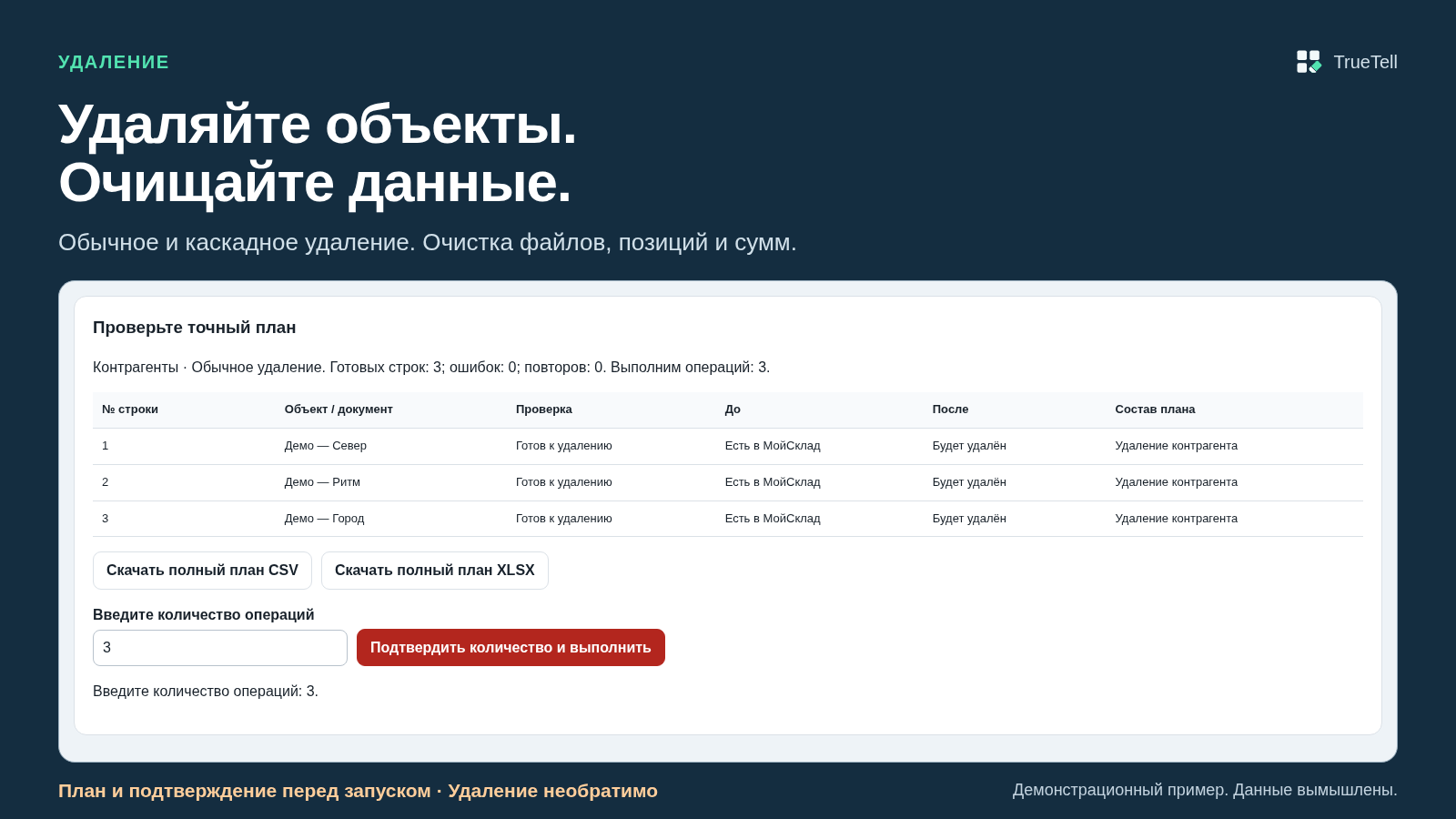Select 'Удаление контрагента' in the Север row
The image size is (1456, 819).
point(1177,446)
